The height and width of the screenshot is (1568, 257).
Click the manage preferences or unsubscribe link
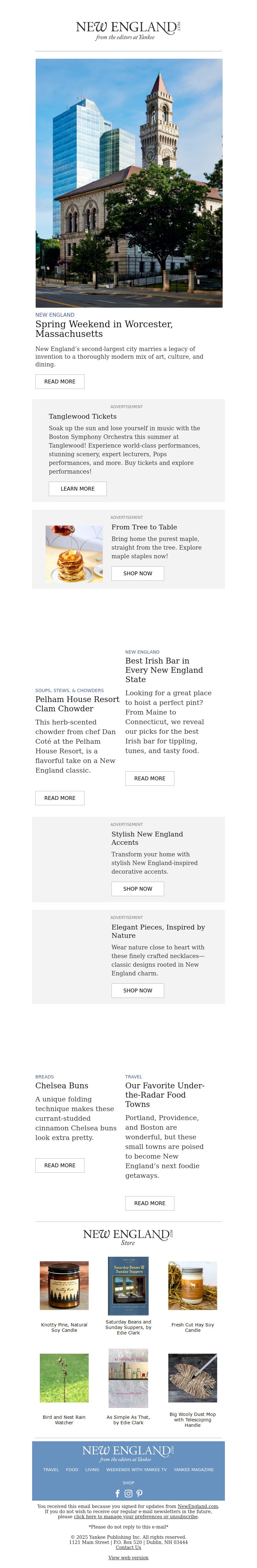tap(136, 1516)
